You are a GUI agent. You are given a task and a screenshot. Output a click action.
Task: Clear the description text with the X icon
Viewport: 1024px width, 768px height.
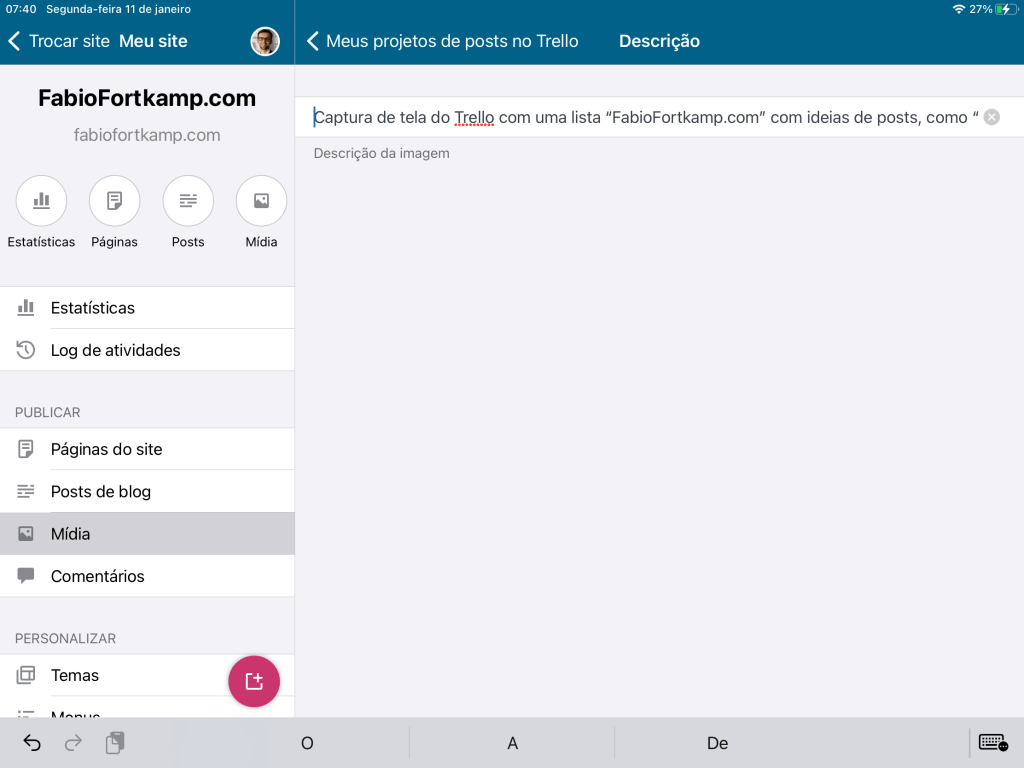(x=991, y=117)
